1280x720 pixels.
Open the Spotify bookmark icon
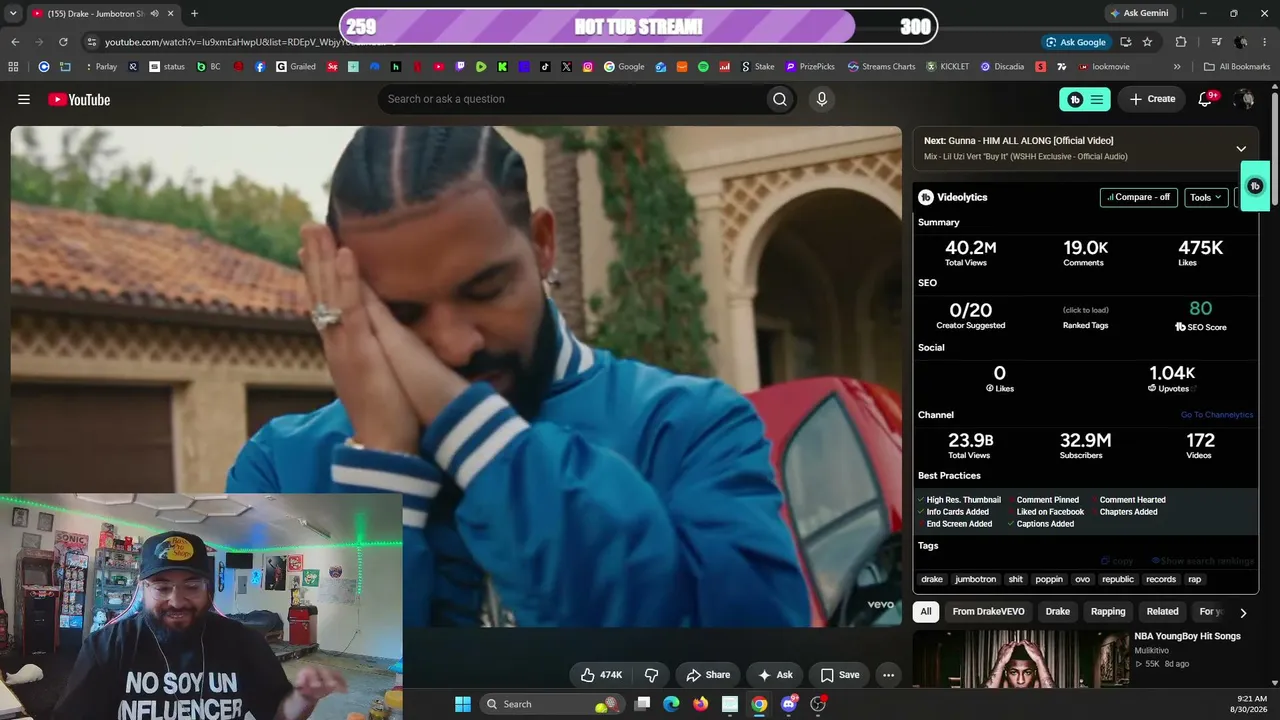(703, 67)
